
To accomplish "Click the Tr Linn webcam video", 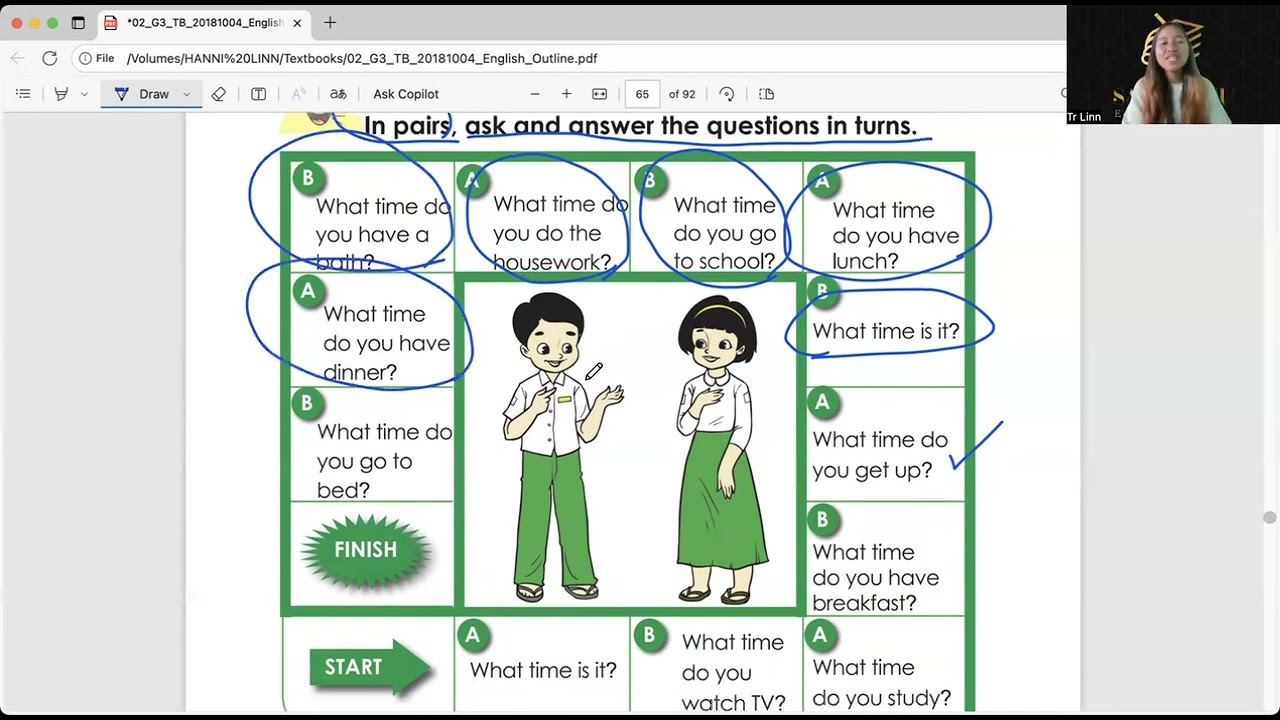I will pyautogui.click(x=1173, y=64).
